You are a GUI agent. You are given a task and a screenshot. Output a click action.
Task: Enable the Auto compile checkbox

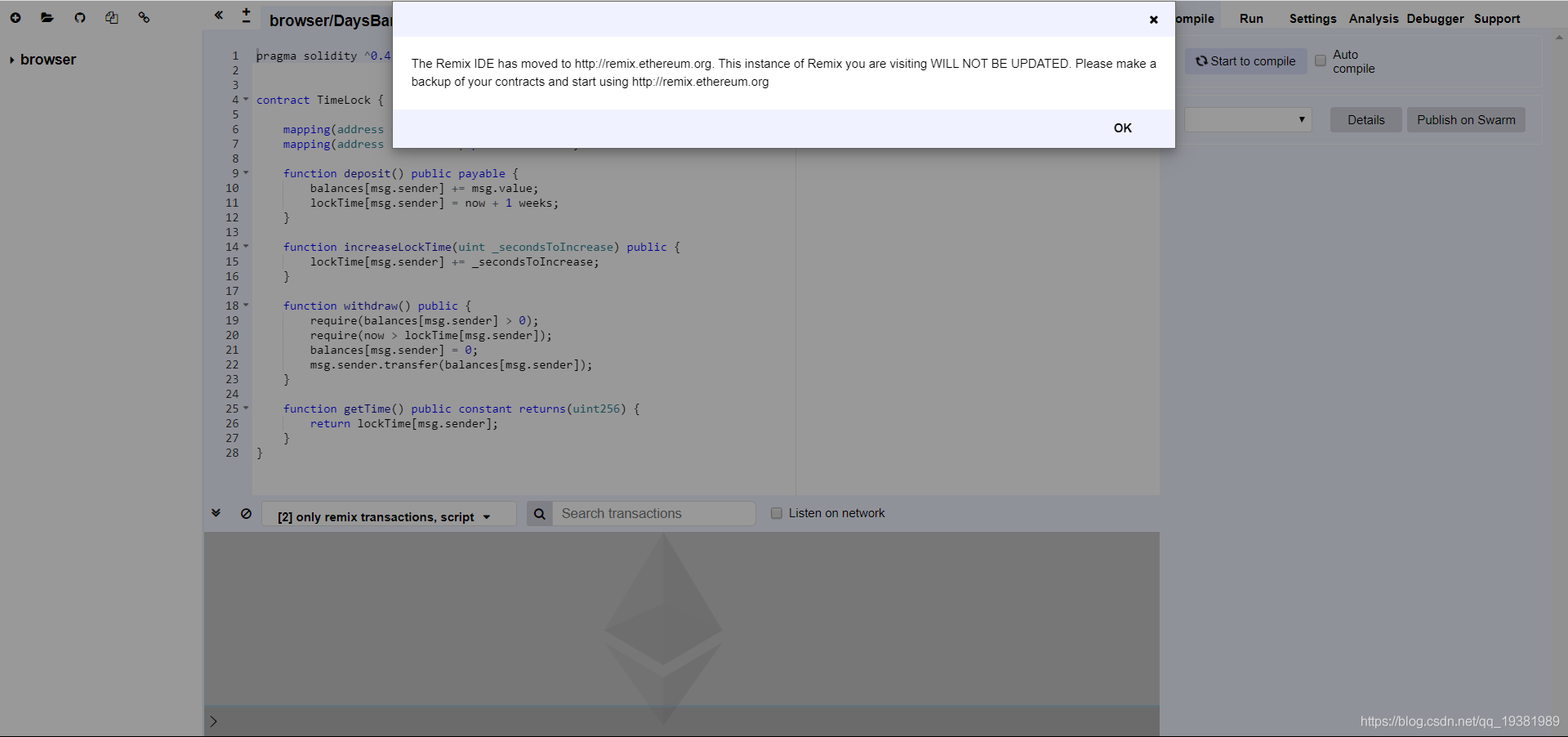coord(1320,61)
